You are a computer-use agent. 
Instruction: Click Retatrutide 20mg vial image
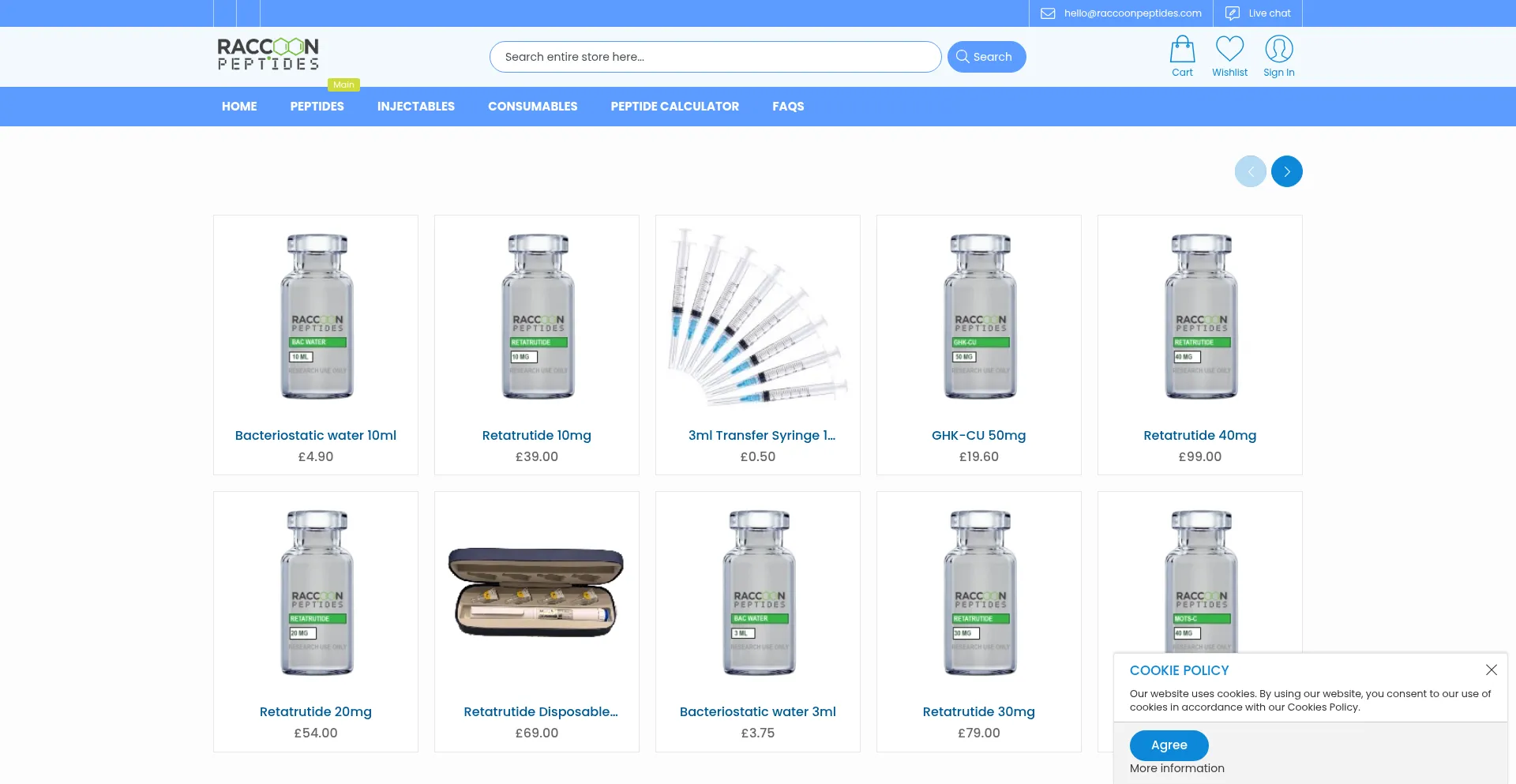point(317,592)
